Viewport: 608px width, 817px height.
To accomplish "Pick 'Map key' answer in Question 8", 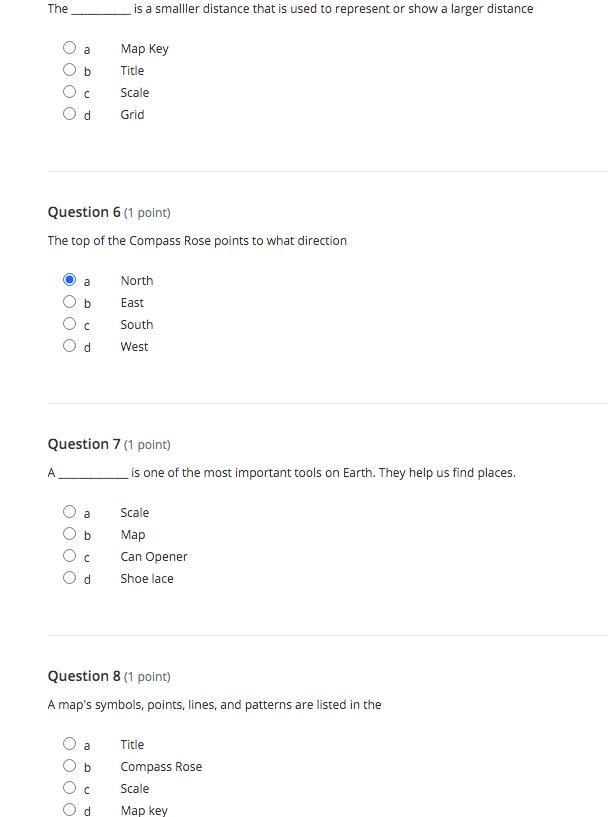I will point(70,809).
